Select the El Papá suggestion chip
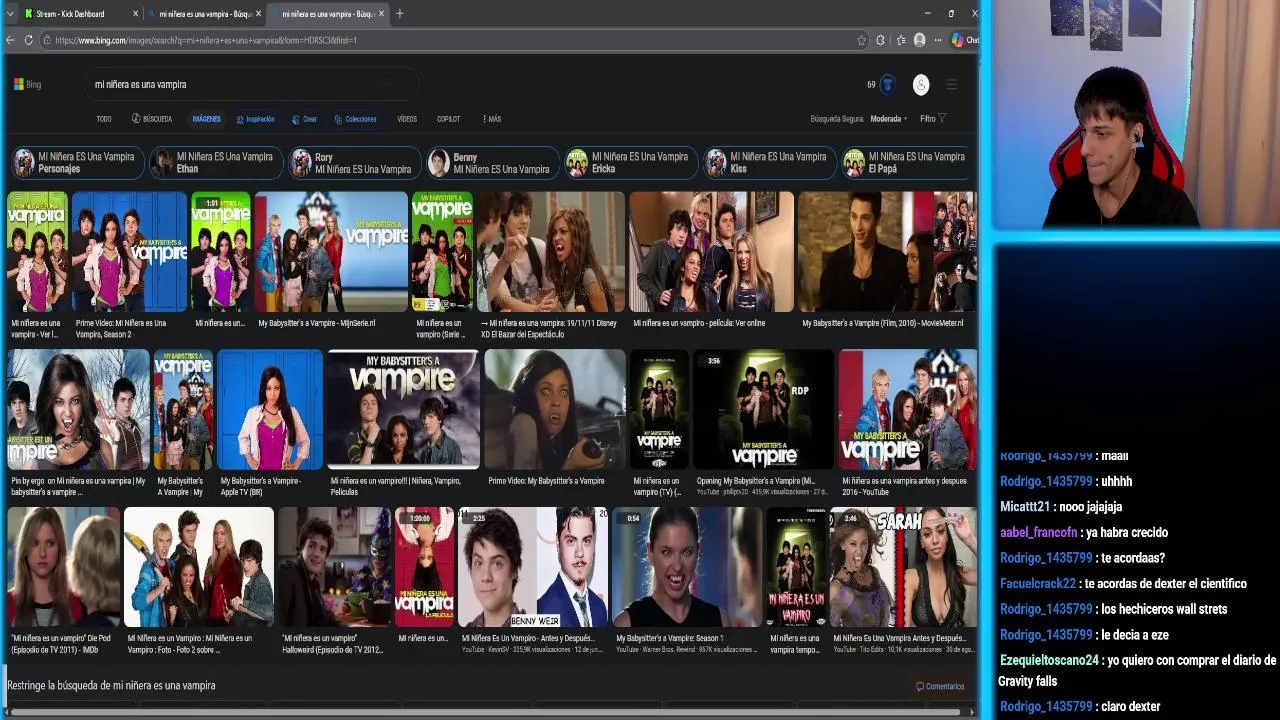This screenshot has height=720, width=1280. click(908, 163)
